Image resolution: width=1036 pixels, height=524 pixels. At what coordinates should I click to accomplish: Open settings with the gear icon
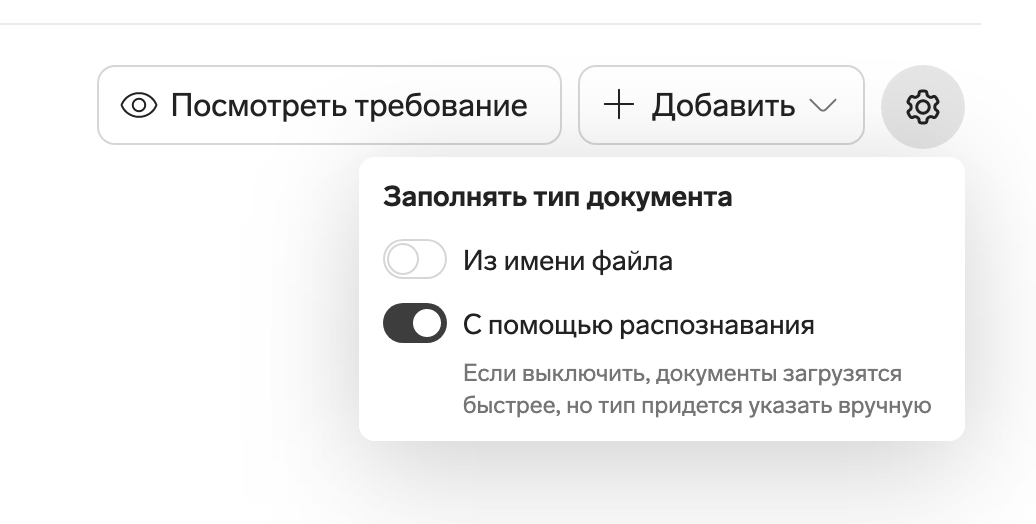922,106
